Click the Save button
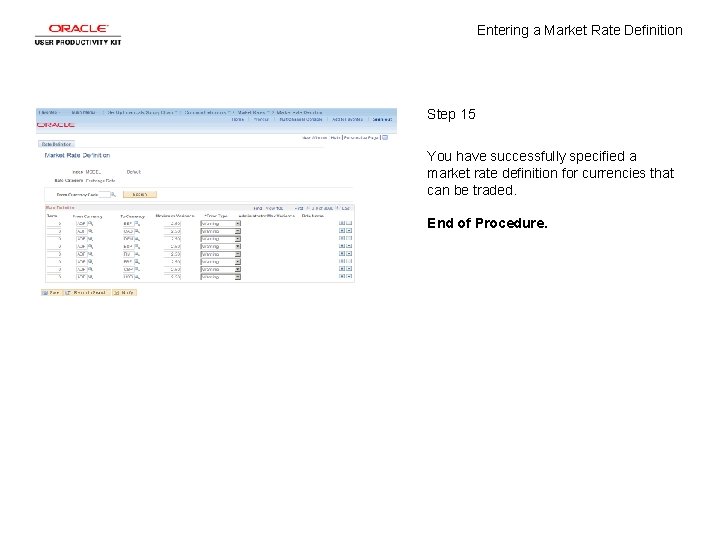 (51, 292)
